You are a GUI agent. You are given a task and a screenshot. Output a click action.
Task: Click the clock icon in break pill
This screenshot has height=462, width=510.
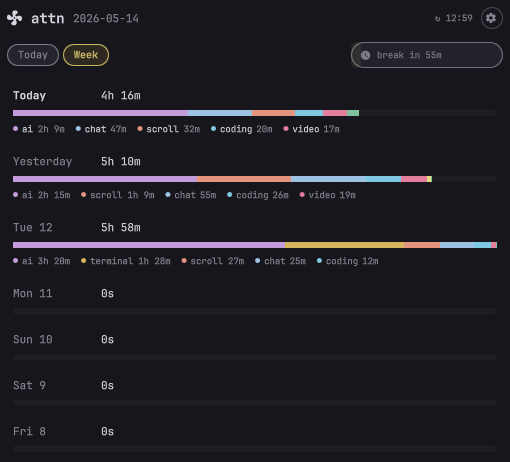pyautogui.click(x=365, y=55)
